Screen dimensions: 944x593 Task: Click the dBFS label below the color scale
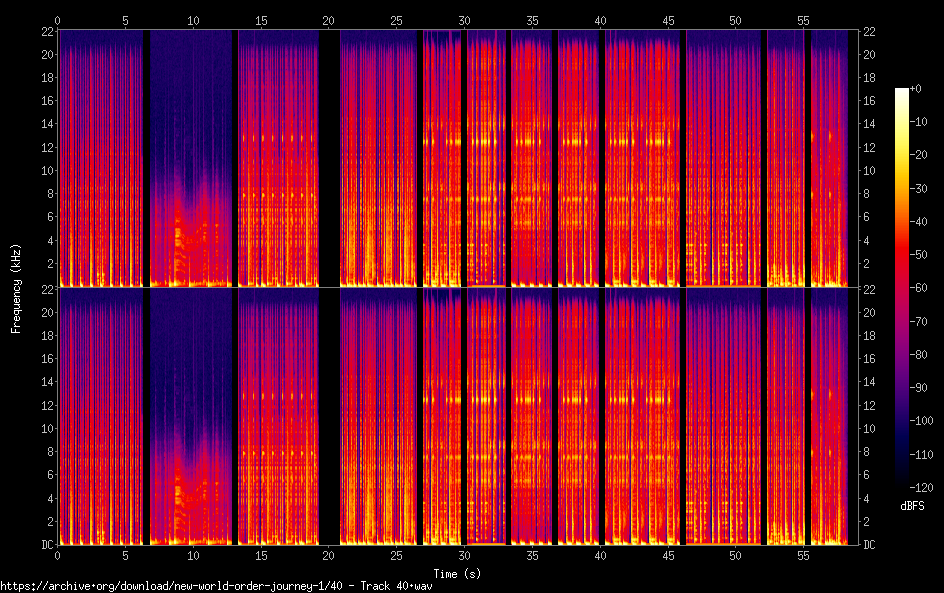911,507
